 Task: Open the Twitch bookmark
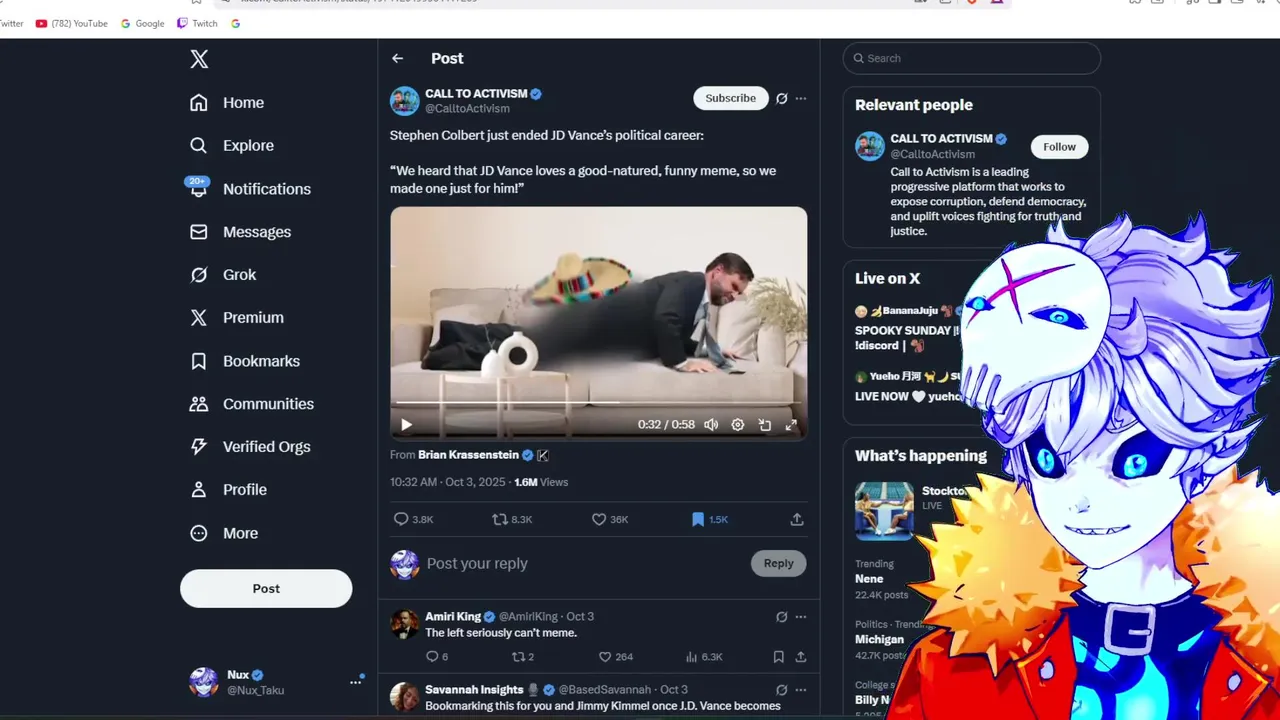tap(197, 24)
